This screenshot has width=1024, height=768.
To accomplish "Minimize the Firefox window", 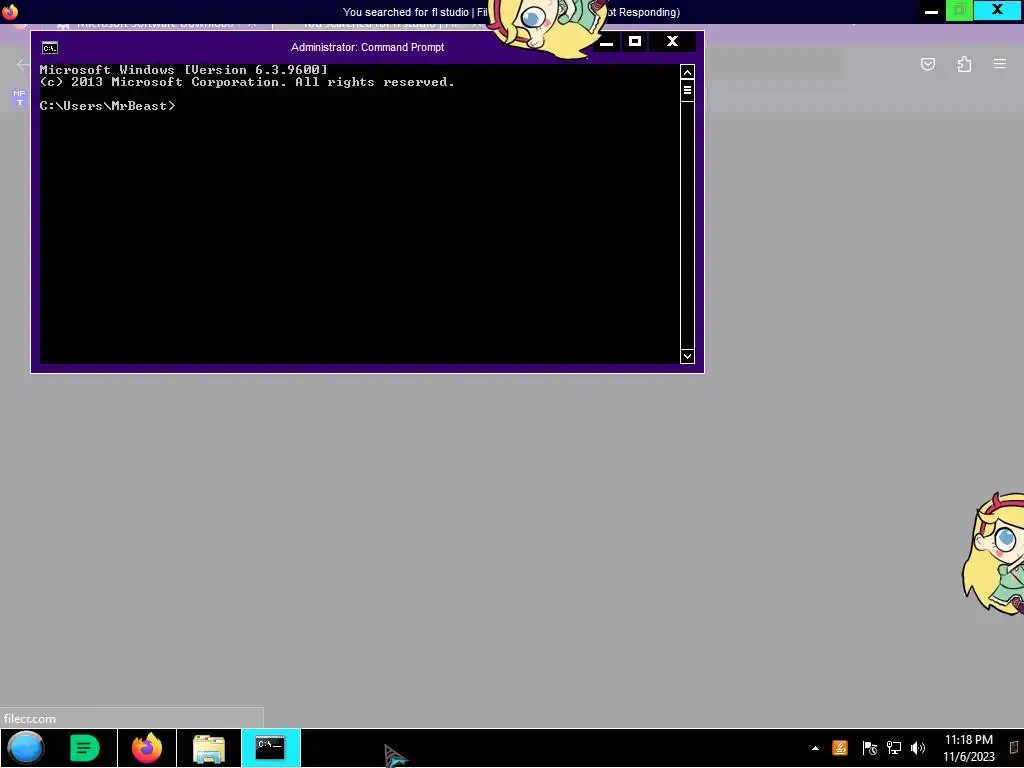I will (x=931, y=12).
